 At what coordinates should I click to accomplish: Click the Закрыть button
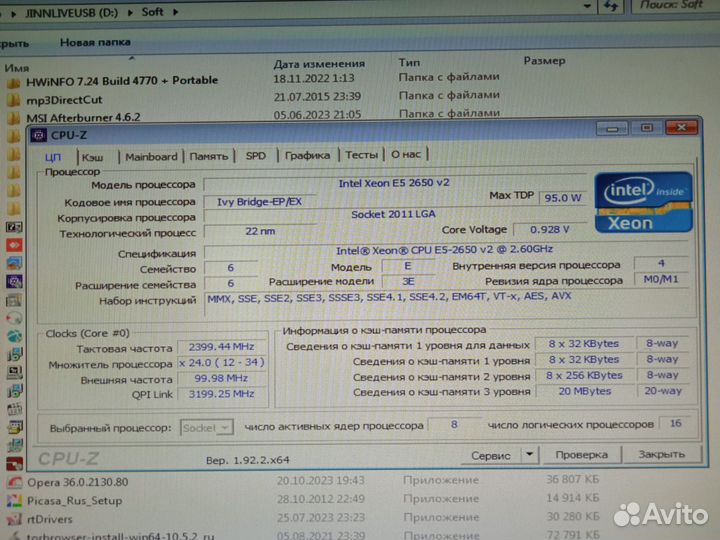[661, 454]
